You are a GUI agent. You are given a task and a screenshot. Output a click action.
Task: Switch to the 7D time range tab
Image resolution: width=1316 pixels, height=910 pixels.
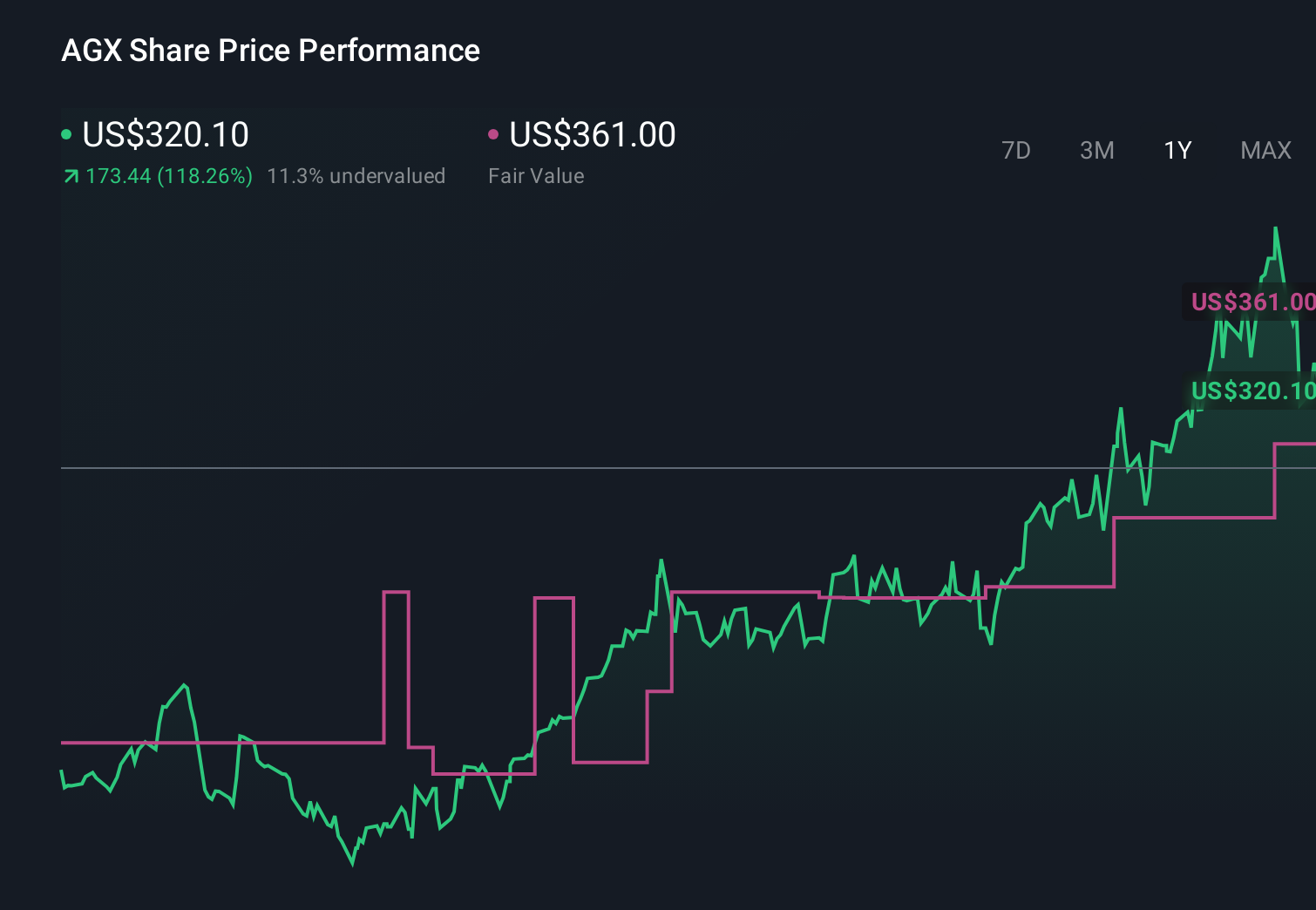1017,150
